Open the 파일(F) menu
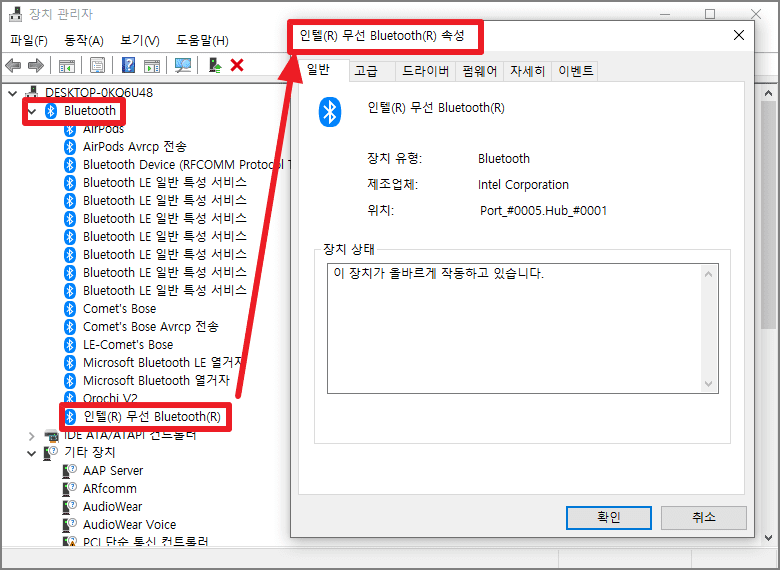This screenshot has height=570, width=780. pyautogui.click(x=28, y=40)
